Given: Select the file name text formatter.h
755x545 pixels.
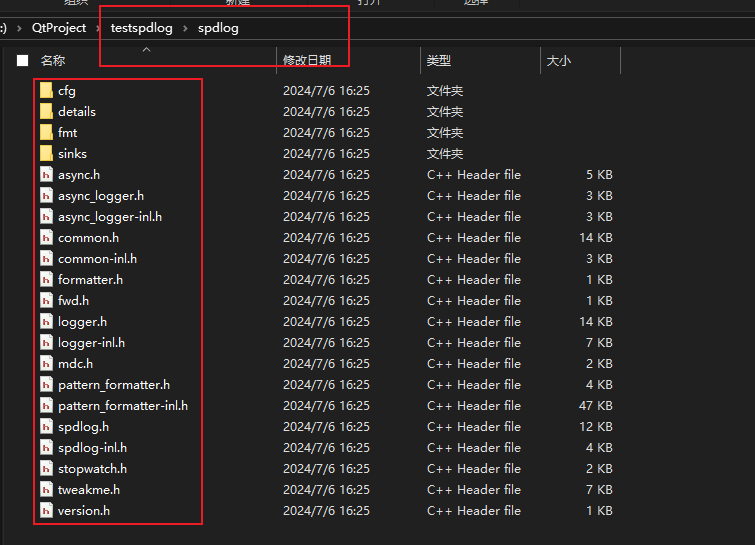Looking at the screenshot, I should pos(91,280).
